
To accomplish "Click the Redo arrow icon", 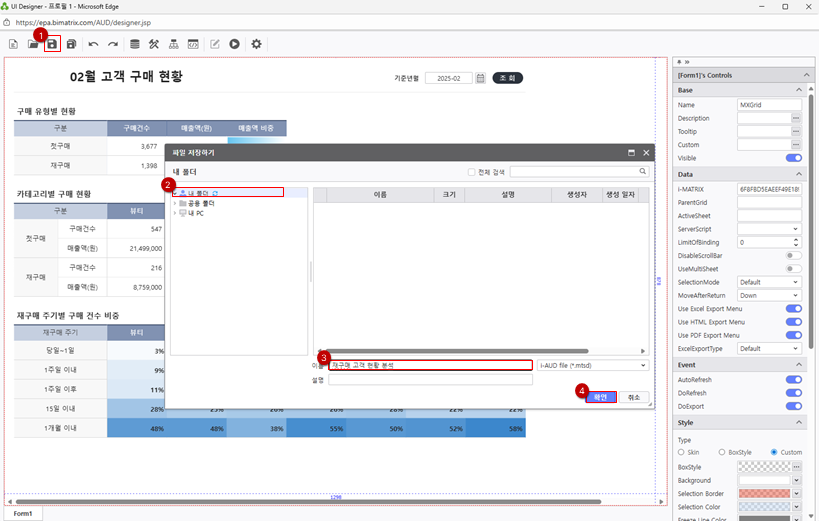I will point(113,44).
